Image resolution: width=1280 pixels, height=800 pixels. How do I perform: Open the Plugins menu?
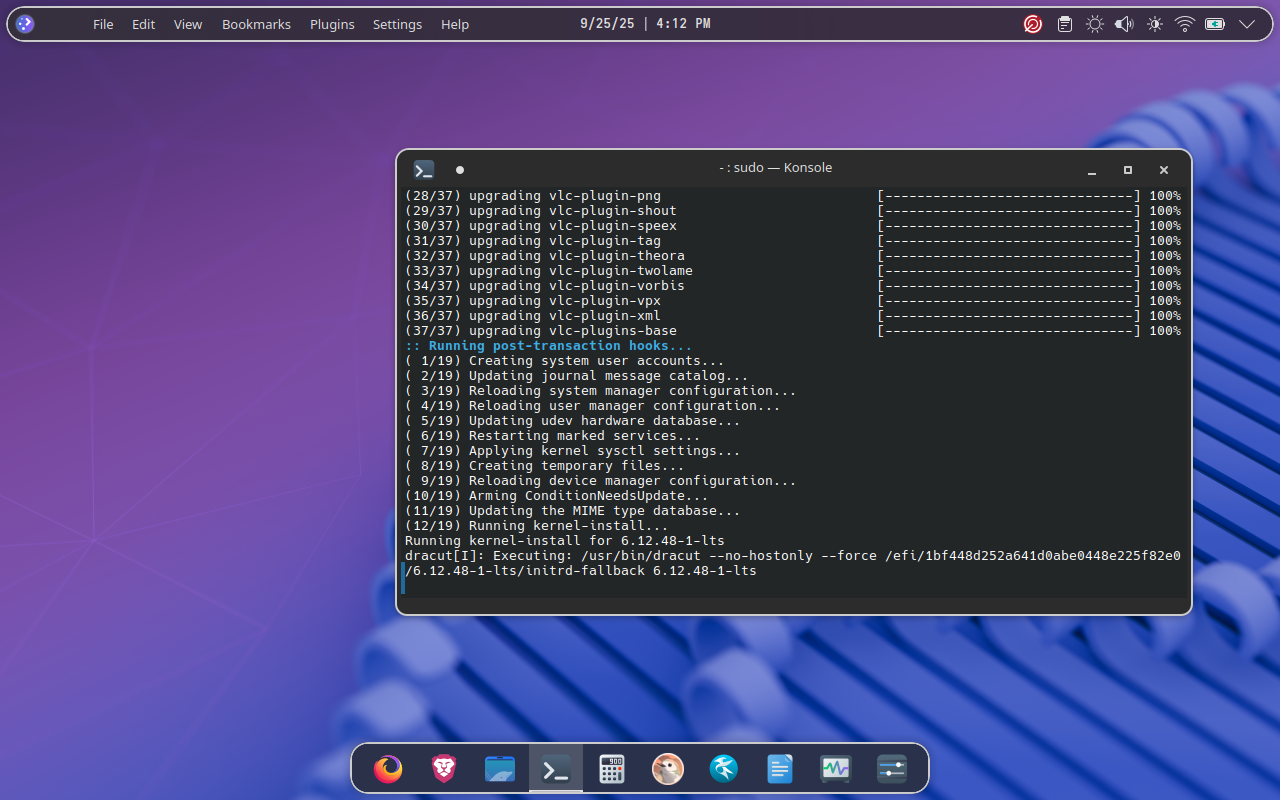click(332, 24)
